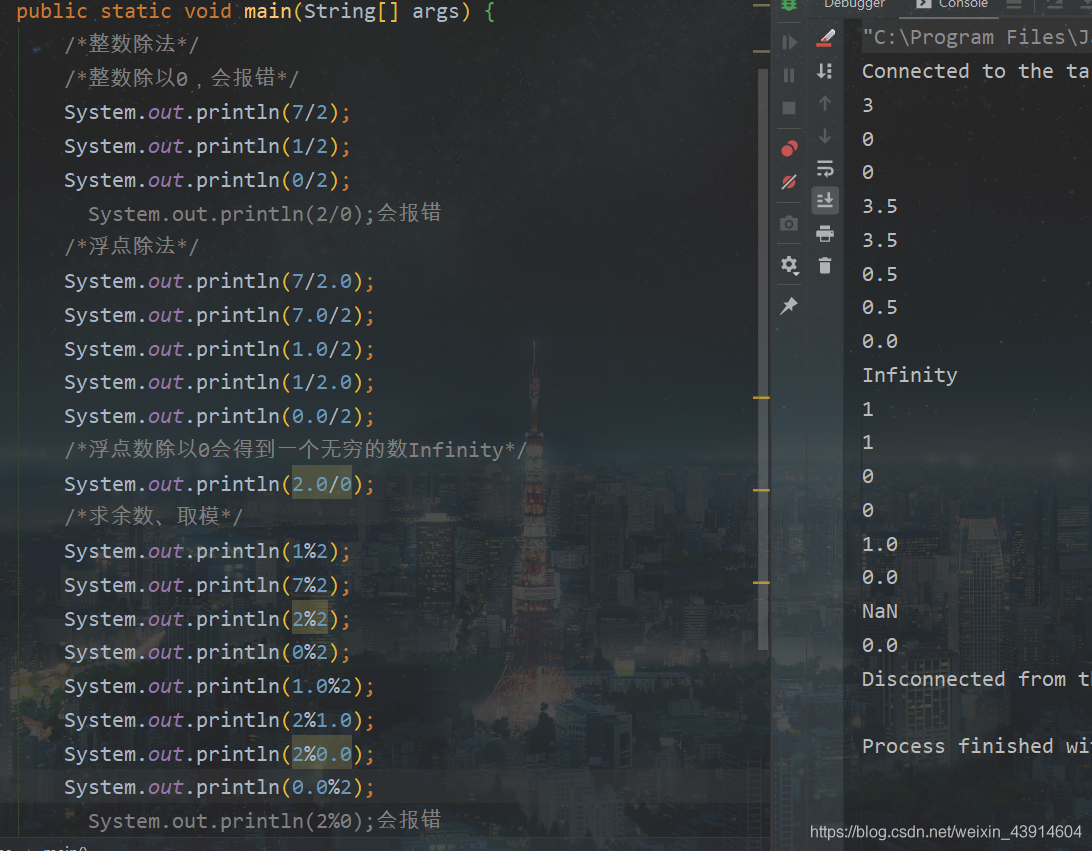Click the Pause Program icon
Image resolution: width=1092 pixels, height=851 pixels.
pos(789,75)
